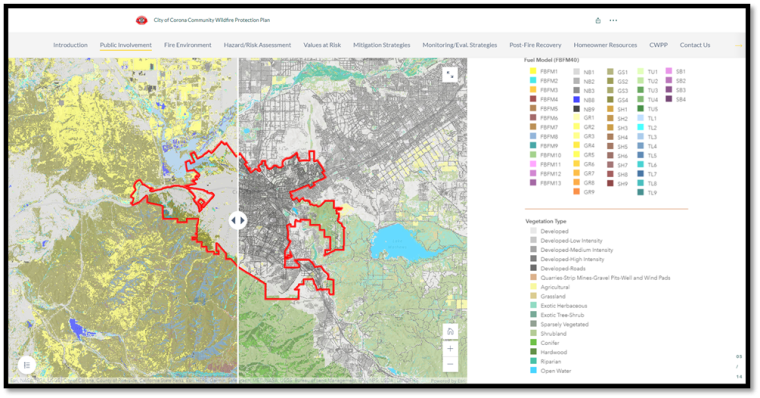
Task: Switch to the Fire Environment tab
Action: (188, 45)
